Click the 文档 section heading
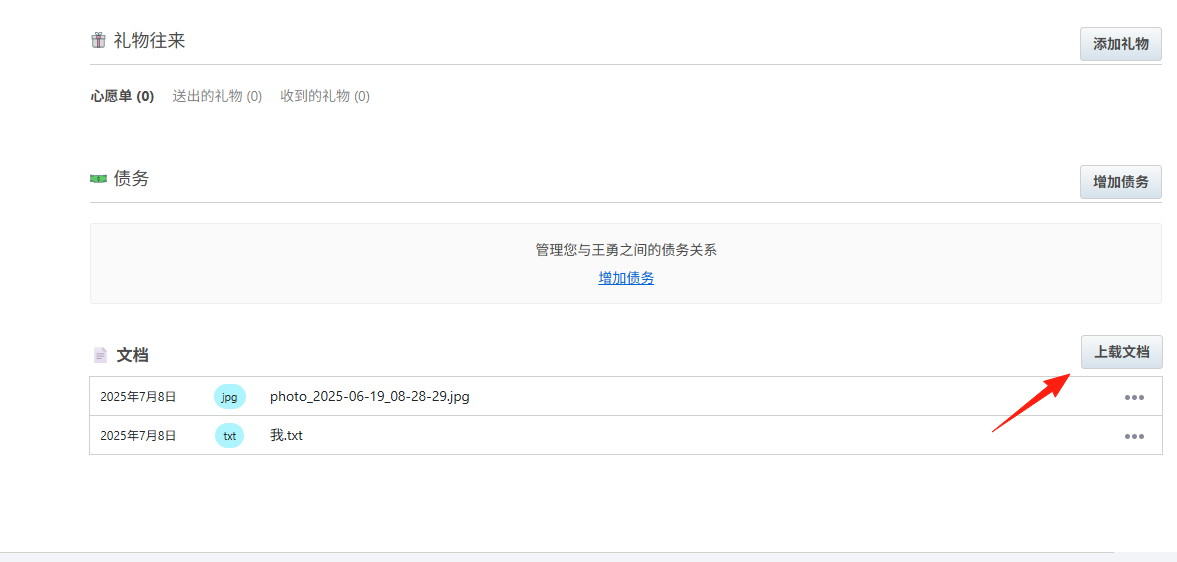 (132, 355)
